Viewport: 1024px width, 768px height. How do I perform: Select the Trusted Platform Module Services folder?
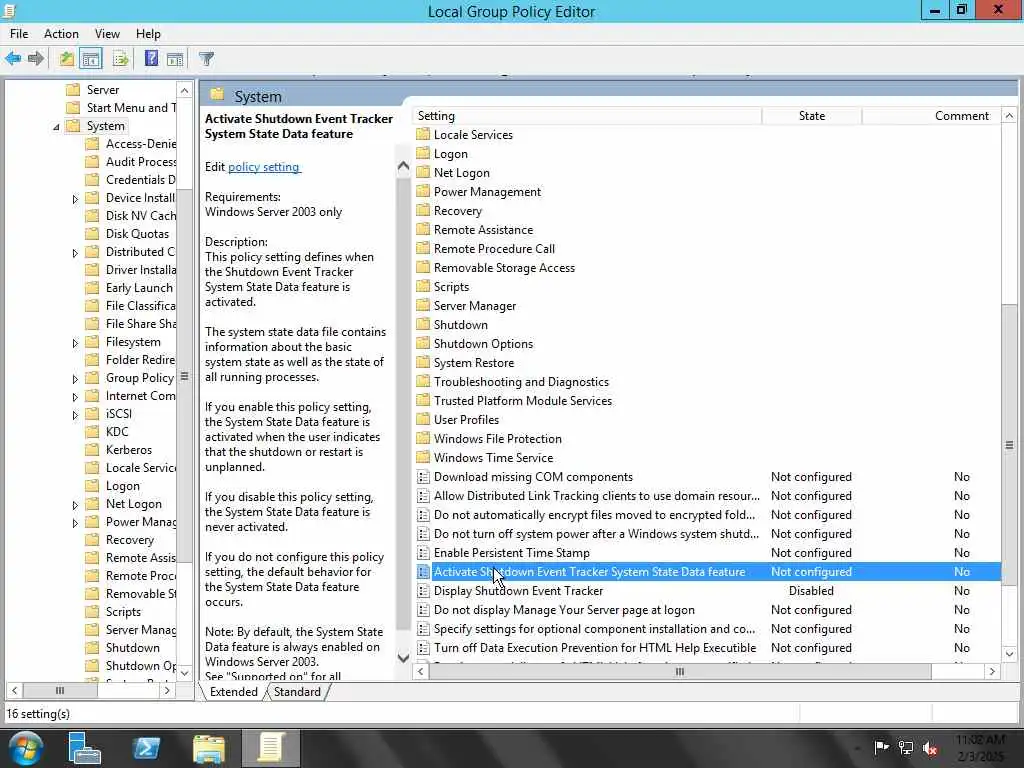[709, 400]
